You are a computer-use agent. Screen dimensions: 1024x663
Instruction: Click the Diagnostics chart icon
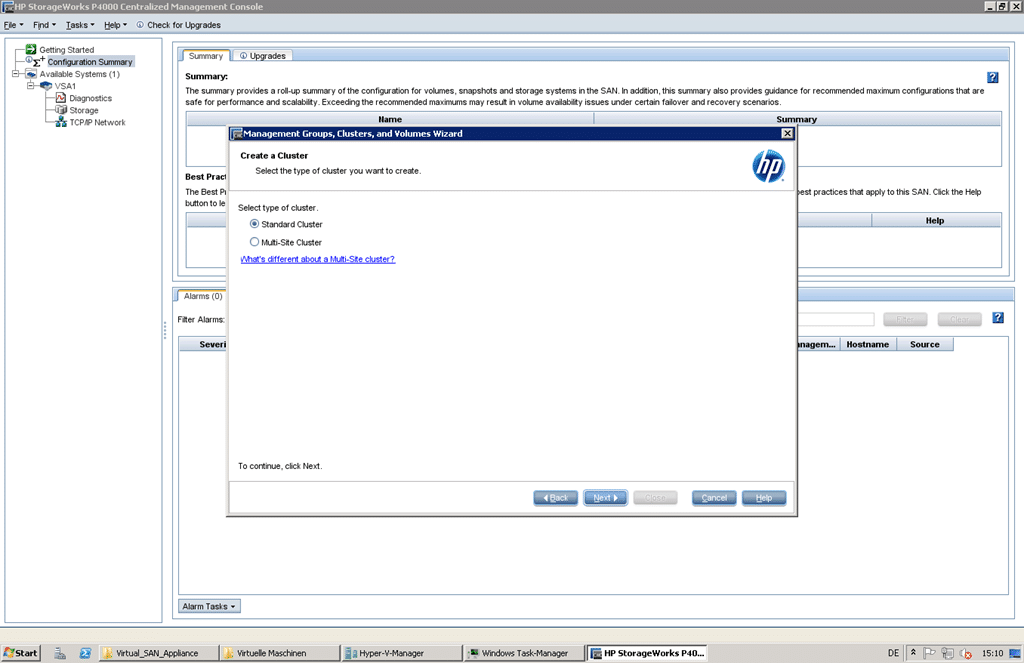(61, 98)
